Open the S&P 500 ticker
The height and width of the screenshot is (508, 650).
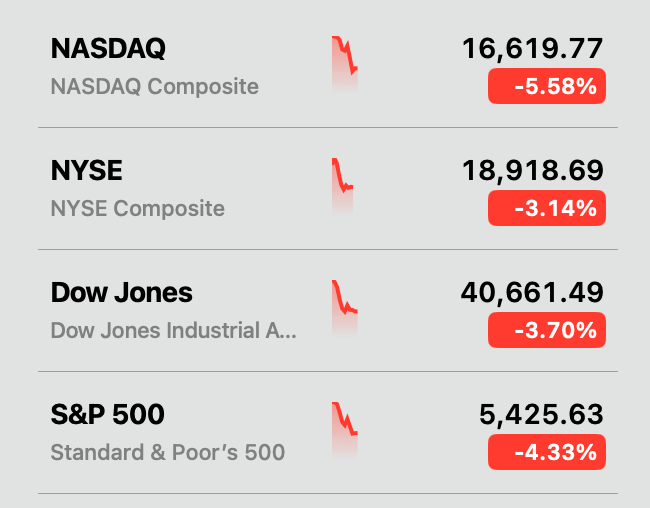107,415
